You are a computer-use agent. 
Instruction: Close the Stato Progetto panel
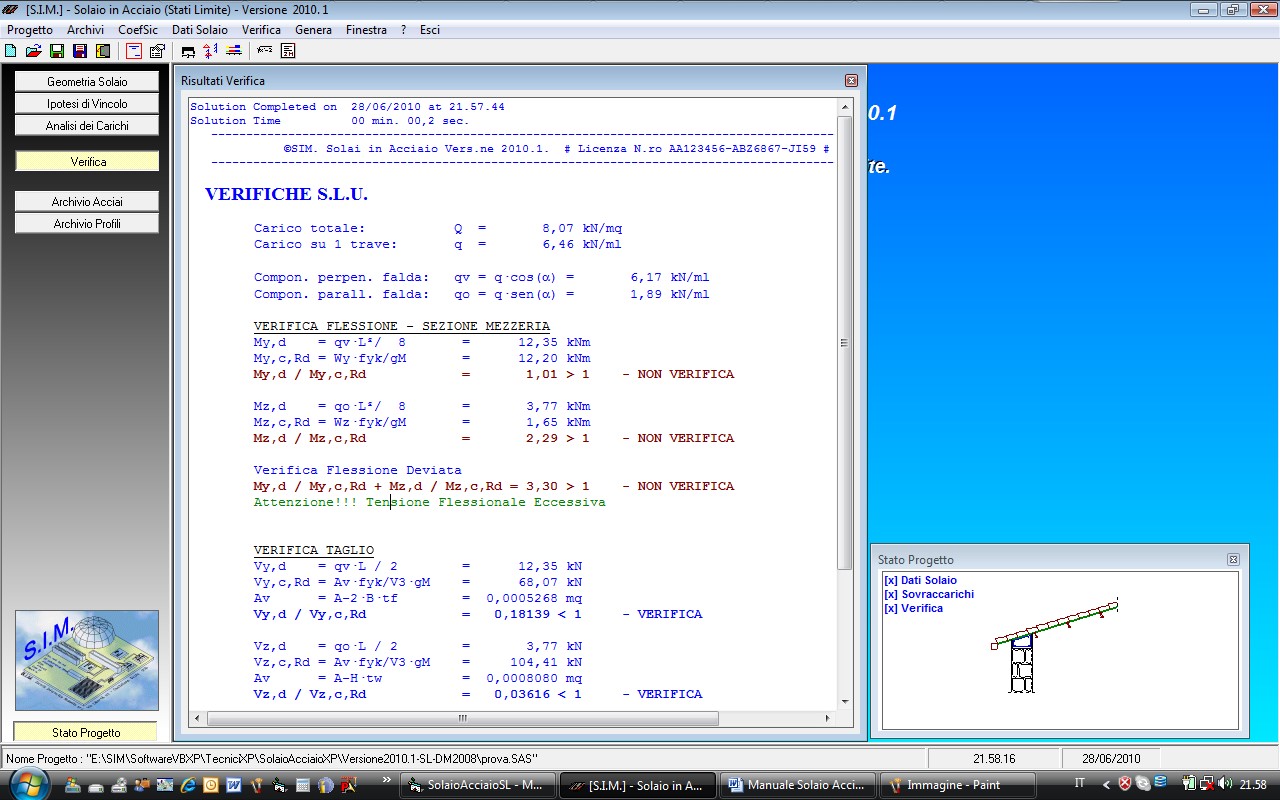click(x=1233, y=559)
